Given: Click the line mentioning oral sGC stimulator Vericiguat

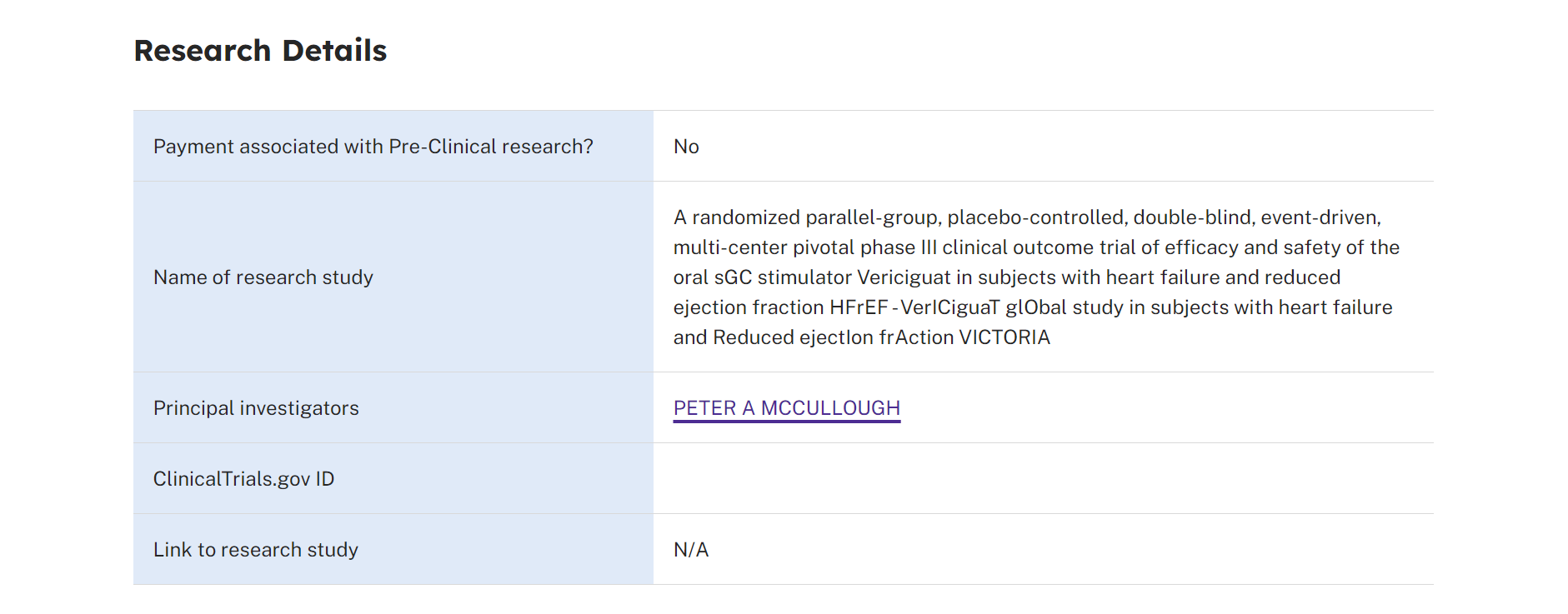Looking at the screenshot, I should (1007, 277).
